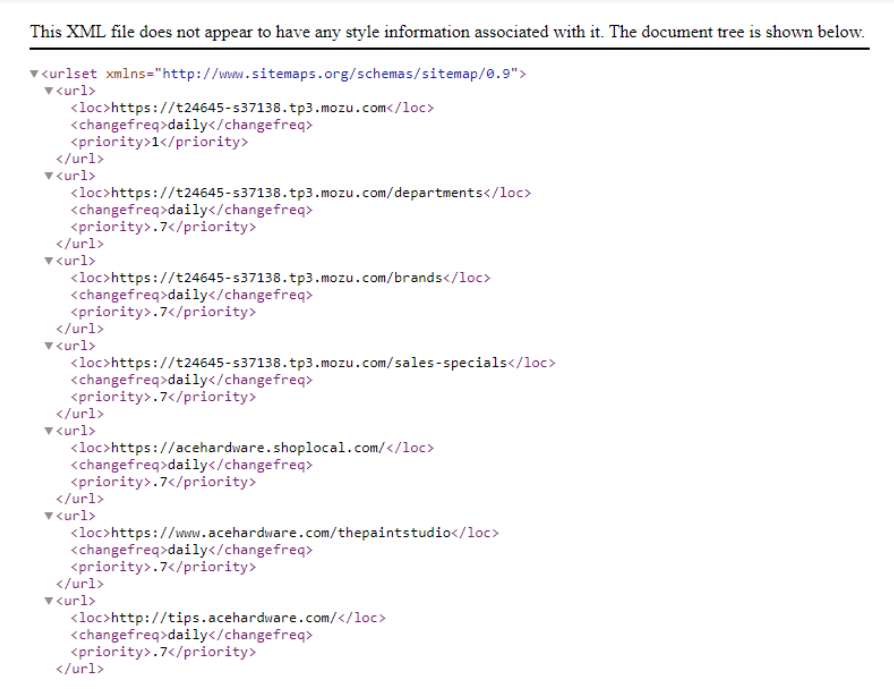Collapse the url node containing the homepage loc
The width and height of the screenshot is (894, 689).
pyautogui.click(x=49, y=91)
